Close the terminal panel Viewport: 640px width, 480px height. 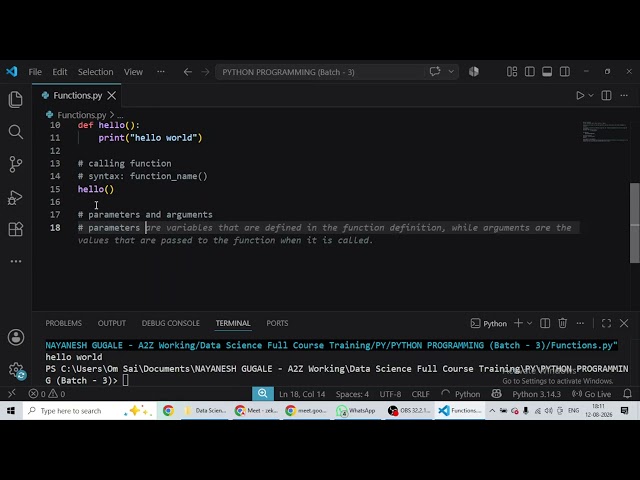pos(624,323)
